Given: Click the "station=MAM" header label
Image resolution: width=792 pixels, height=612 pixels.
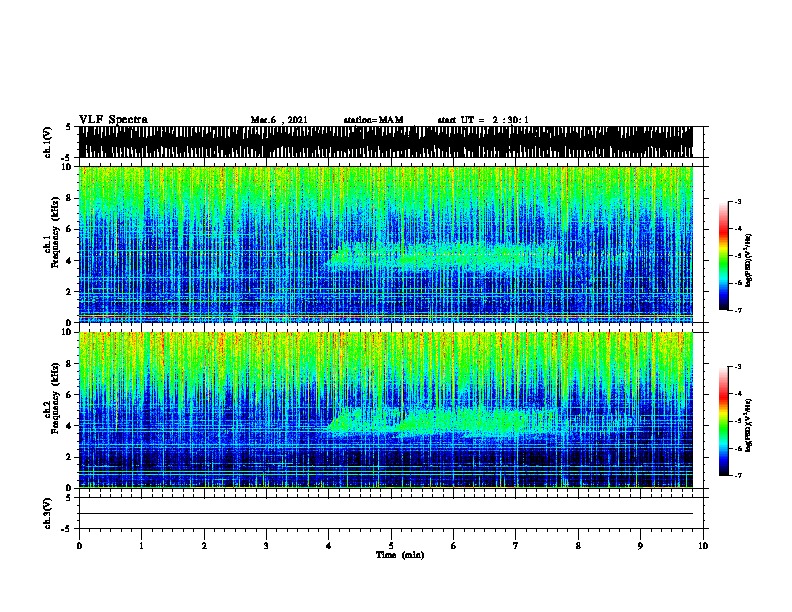Looking at the screenshot, I should pyautogui.click(x=373, y=120).
